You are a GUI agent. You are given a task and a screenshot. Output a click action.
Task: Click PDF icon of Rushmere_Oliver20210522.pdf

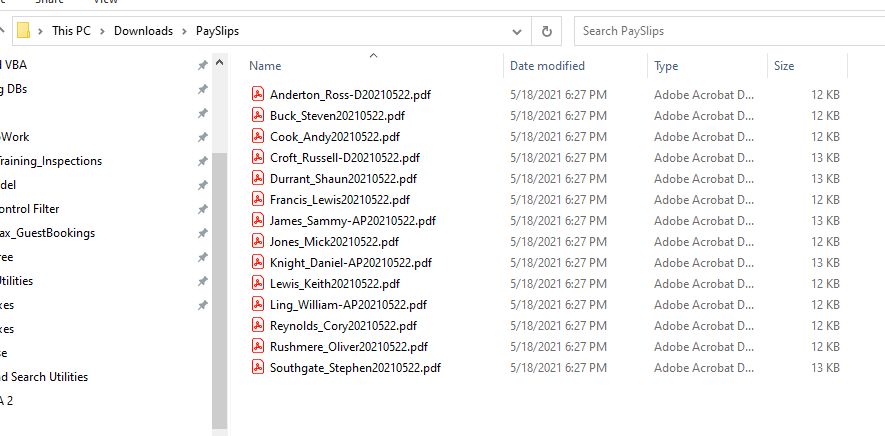coord(258,346)
